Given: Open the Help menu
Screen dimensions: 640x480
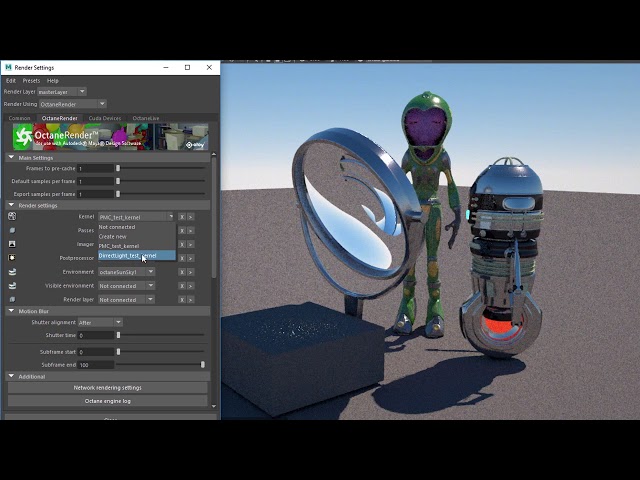Looking at the screenshot, I should tap(53, 80).
